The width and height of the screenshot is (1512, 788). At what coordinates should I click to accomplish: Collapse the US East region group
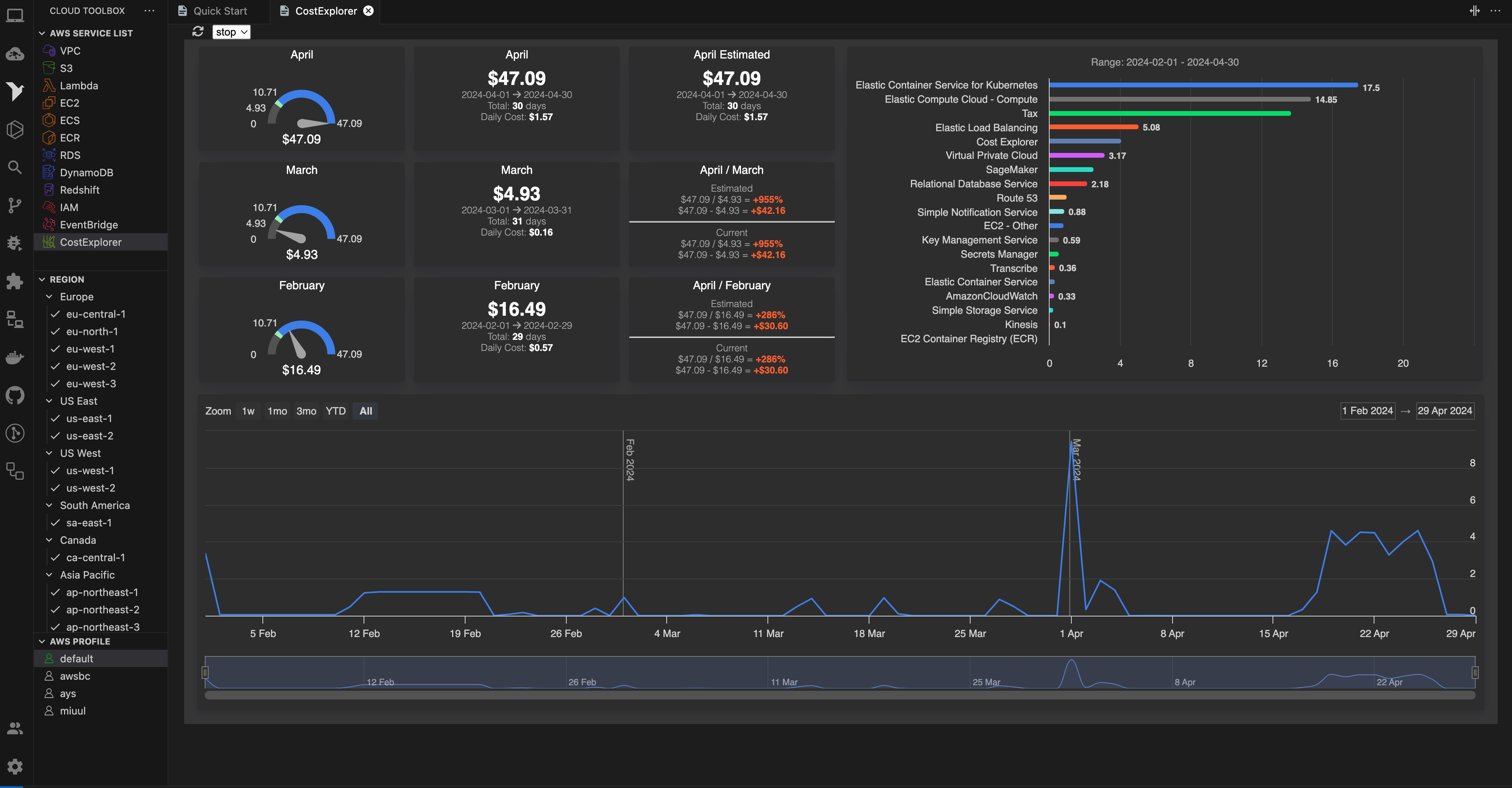pyautogui.click(x=49, y=402)
